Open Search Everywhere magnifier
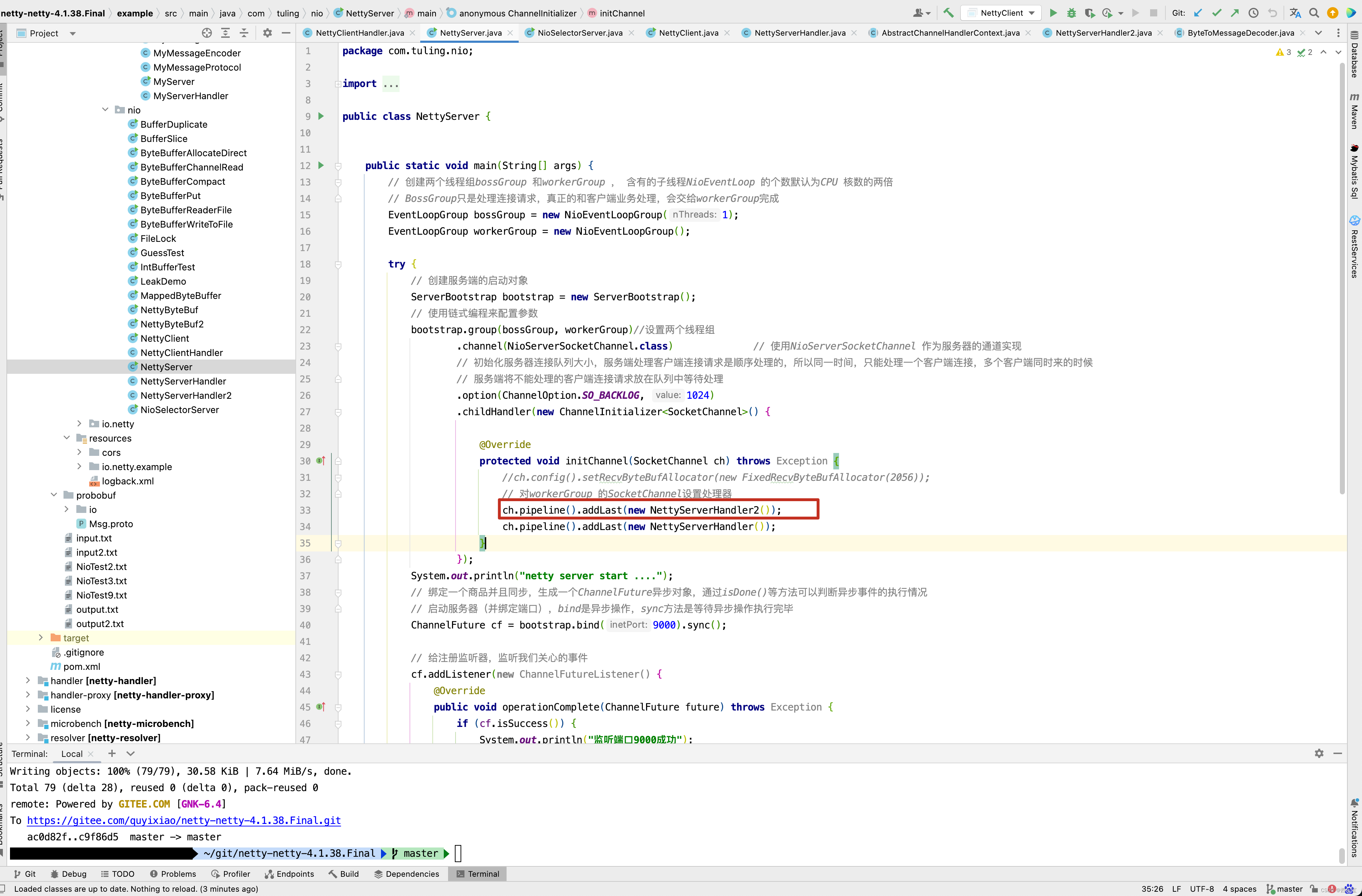Image resolution: width=1362 pixels, height=896 pixels. pyautogui.click(x=1314, y=13)
